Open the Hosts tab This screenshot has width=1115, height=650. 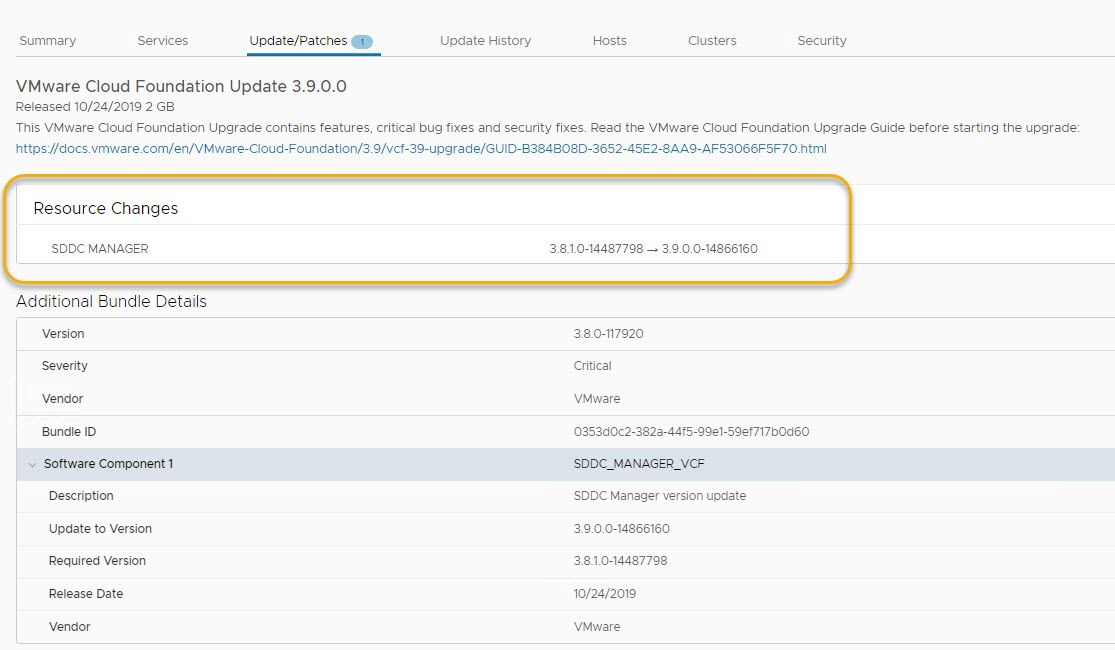point(609,41)
